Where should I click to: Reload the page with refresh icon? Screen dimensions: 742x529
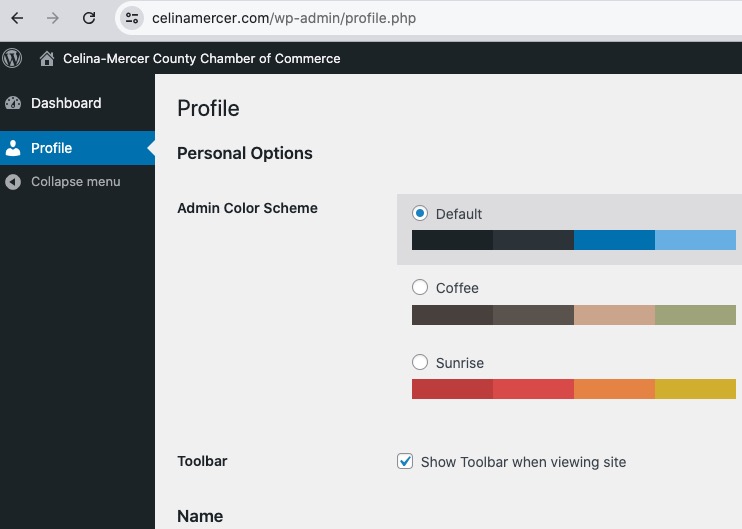click(89, 18)
